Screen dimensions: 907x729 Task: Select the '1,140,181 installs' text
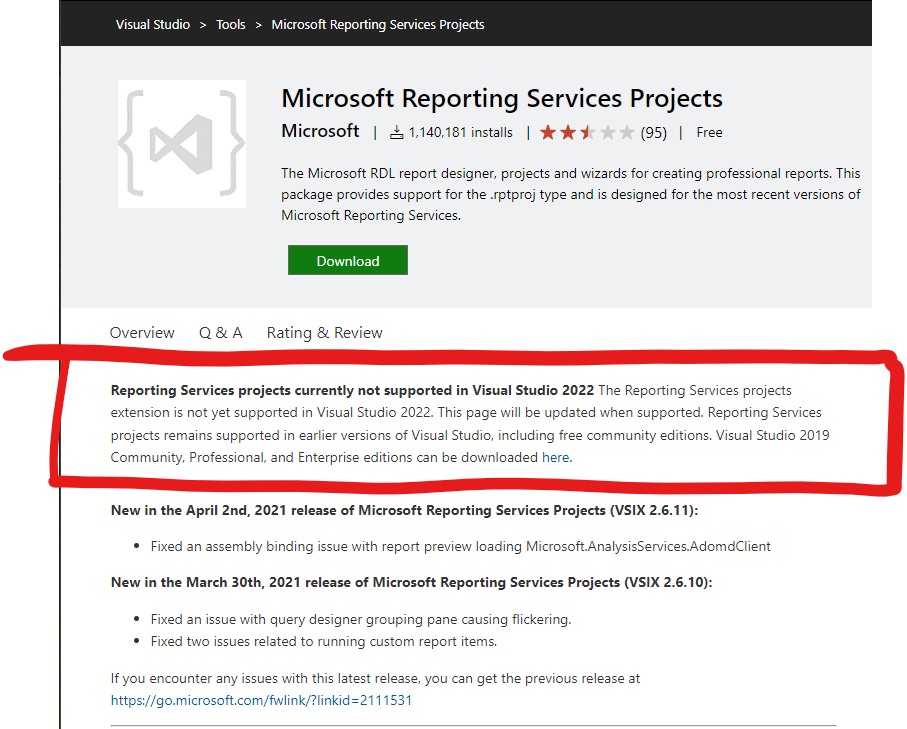[x=460, y=132]
